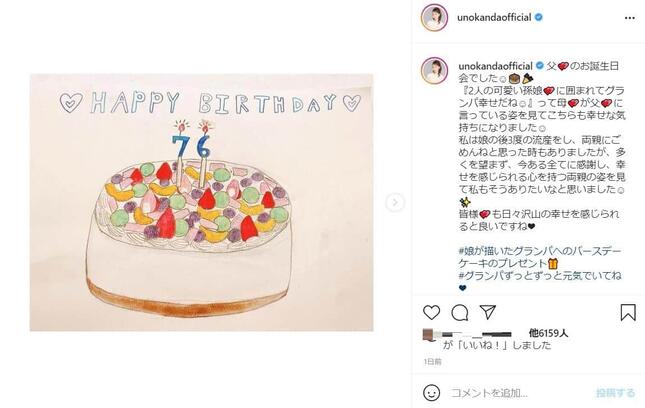Click the verified badge beside the header username
This screenshot has height=408, width=645.
point(538,17)
